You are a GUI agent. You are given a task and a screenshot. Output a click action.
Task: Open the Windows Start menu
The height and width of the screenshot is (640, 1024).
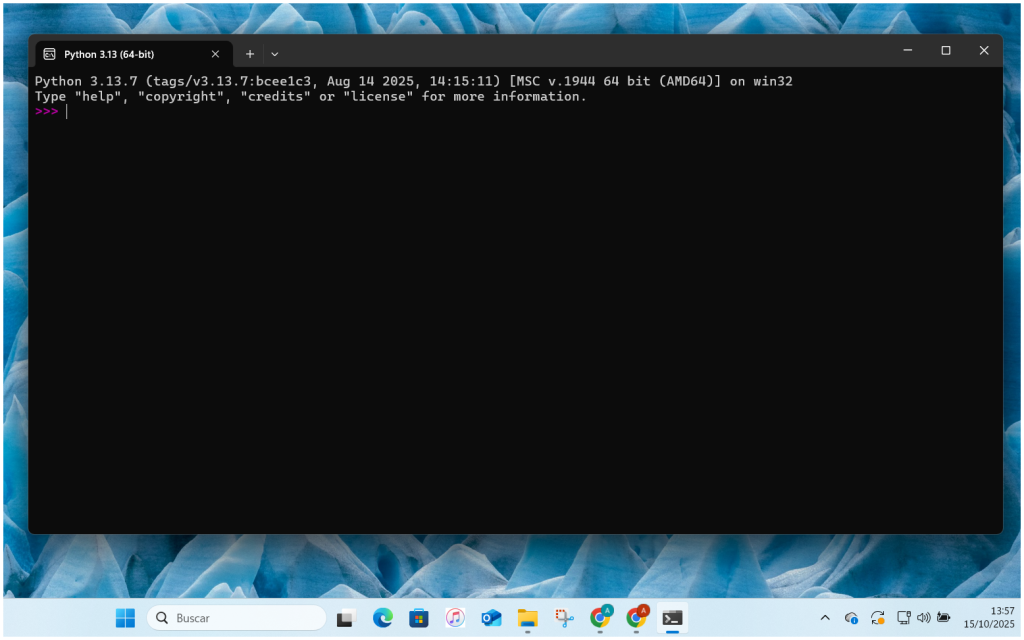[x=125, y=618]
